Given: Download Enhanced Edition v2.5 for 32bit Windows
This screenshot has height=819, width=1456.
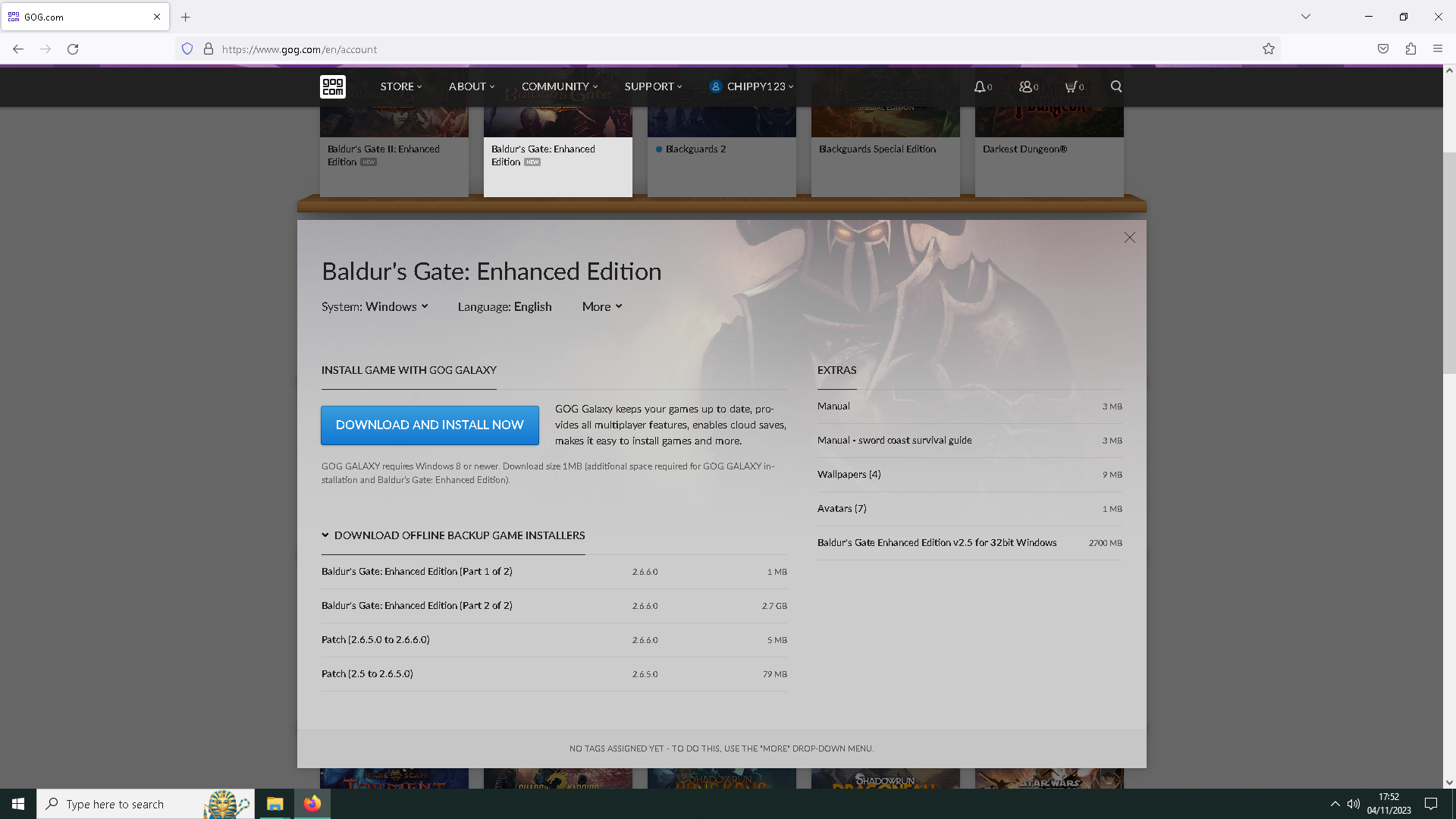Looking at the screenshot, I should 970,543.
